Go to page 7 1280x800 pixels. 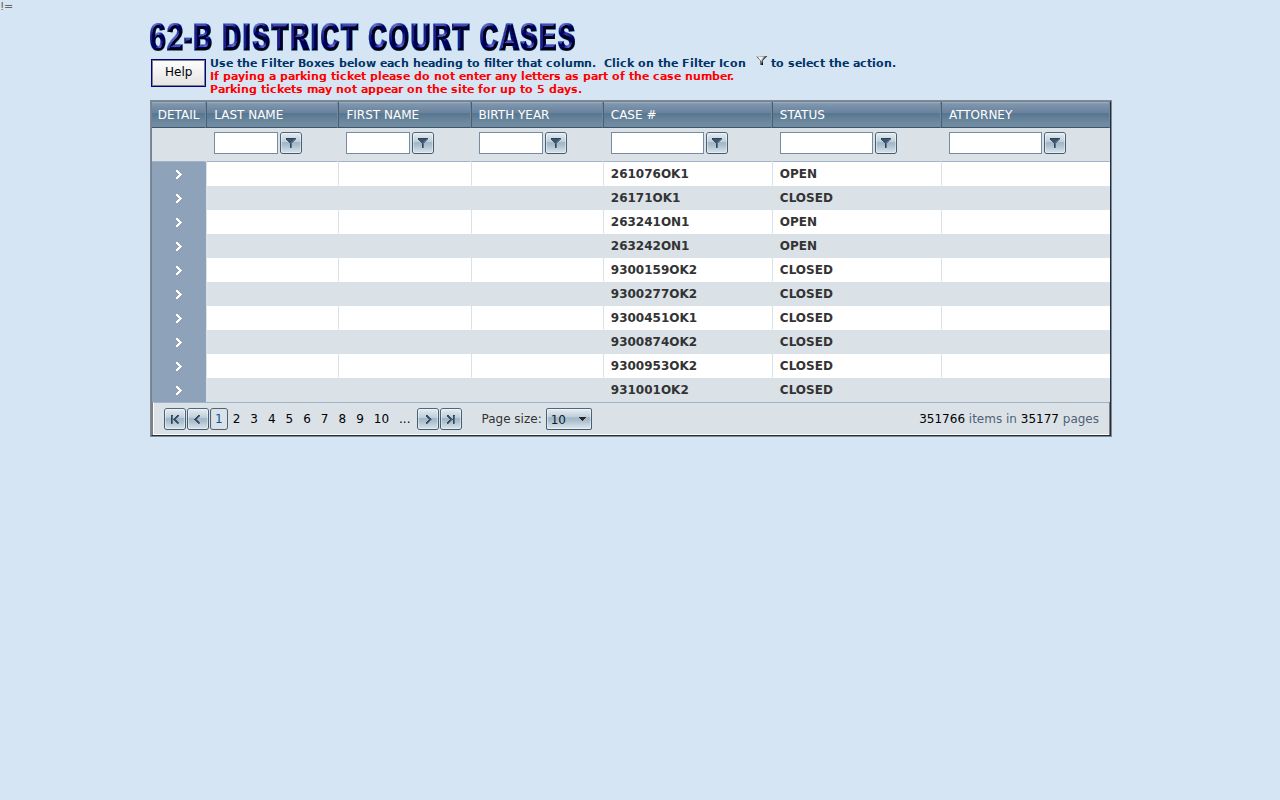click(324, 419)
